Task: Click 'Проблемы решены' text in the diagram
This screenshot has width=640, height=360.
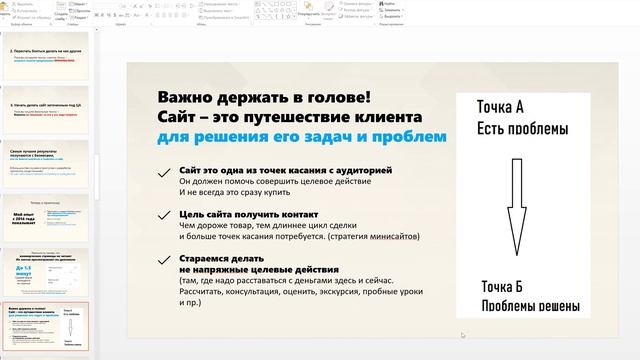Action: point(531,305)
